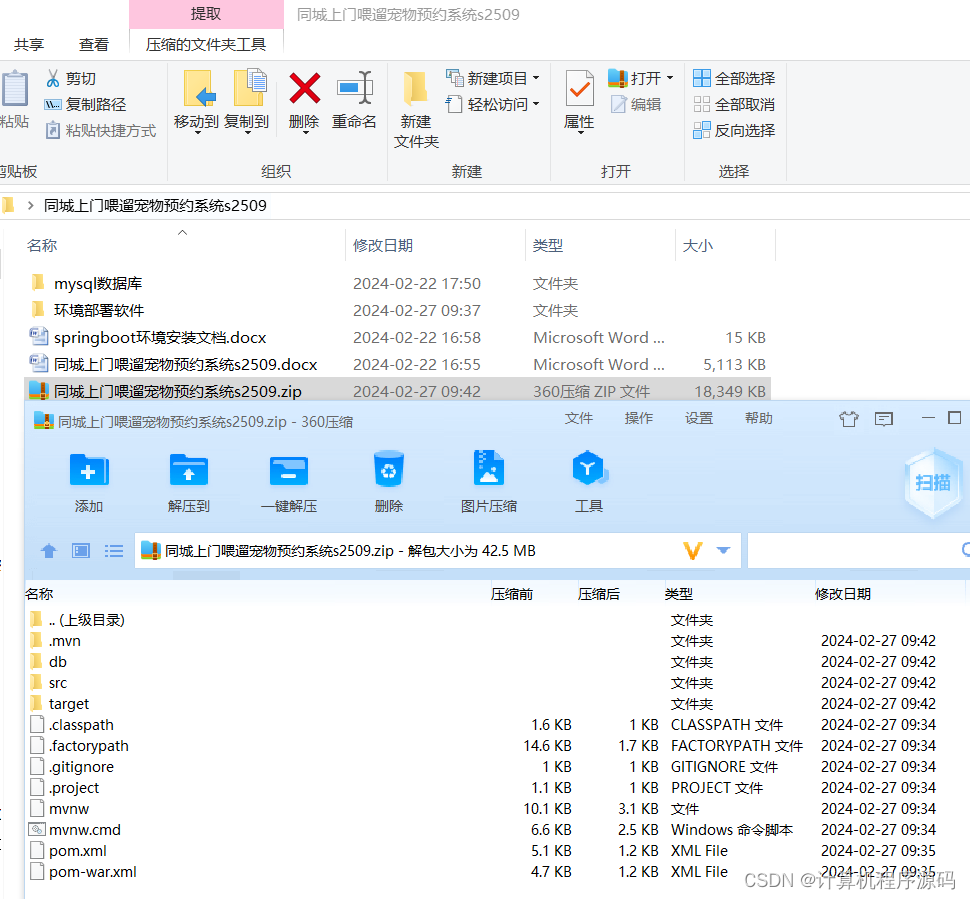The image size is (970, 899).
Task: Select mvnw.cmd in the archive list
Action: 85,830
